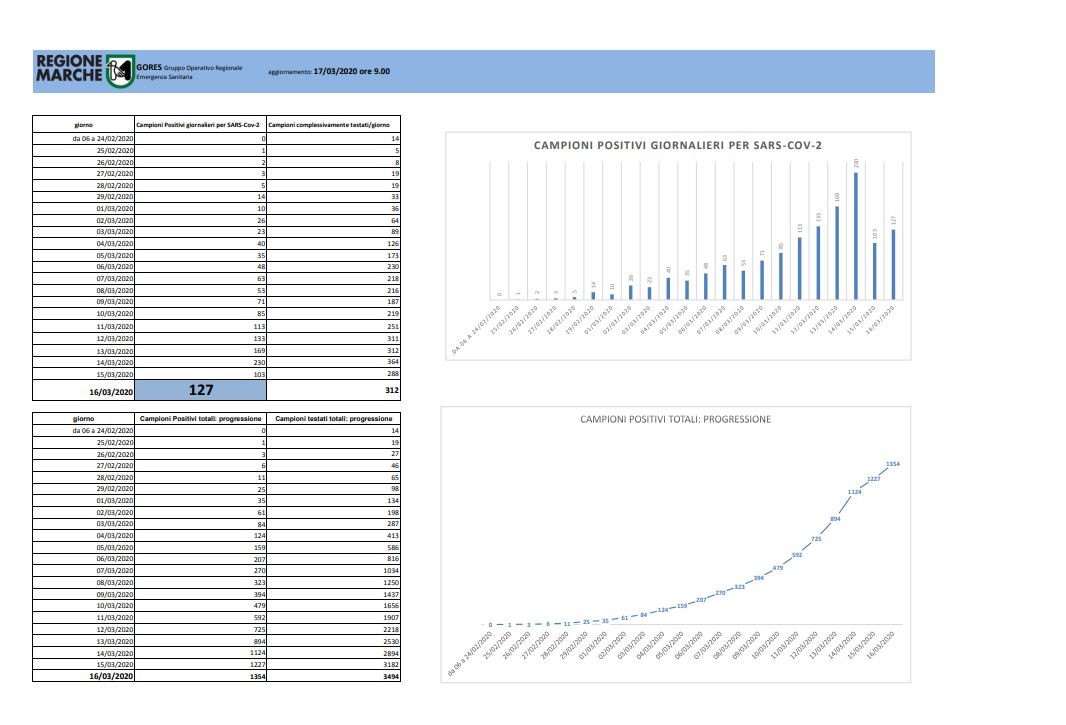Image resolution: width=1066 pixels, height=725 pixels.
Task: Click daily table tested cell 89 for 03/03/2020
Action: (333, 232)
